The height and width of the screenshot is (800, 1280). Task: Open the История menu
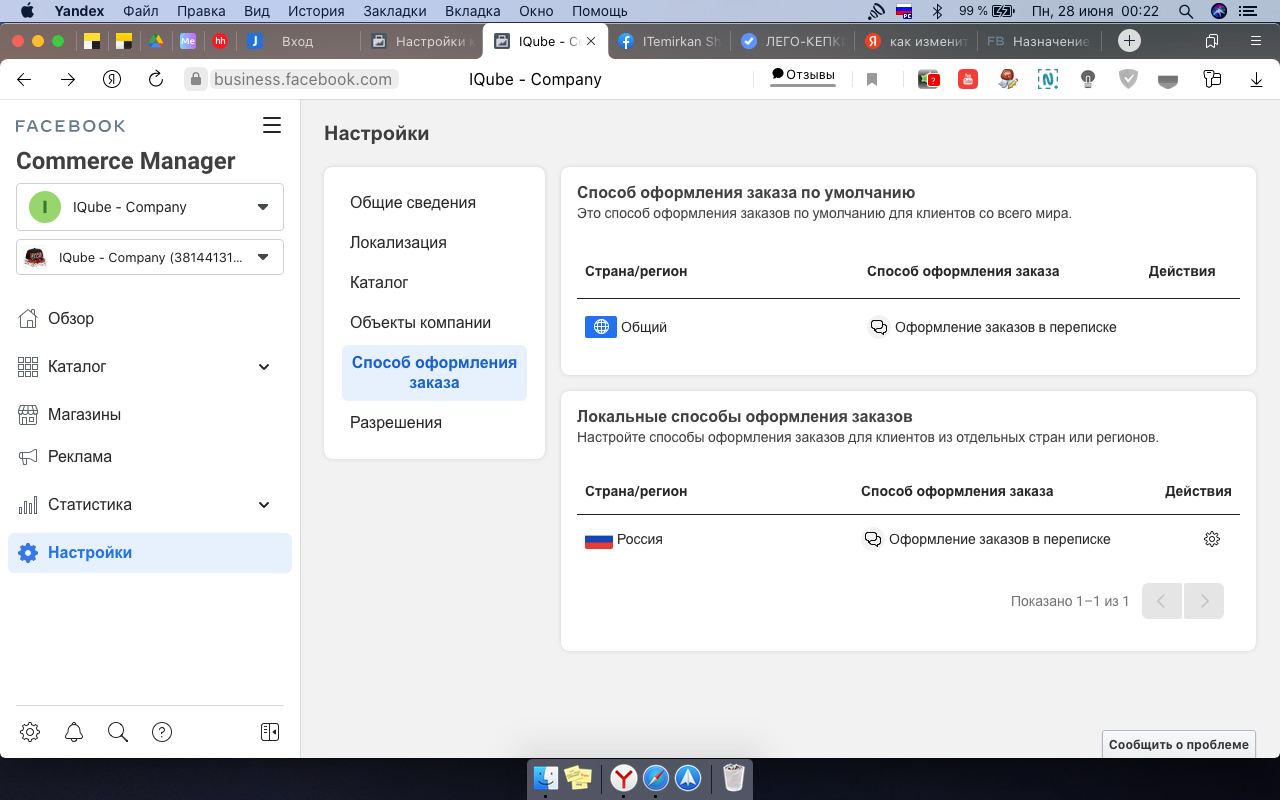[x=316, y=11]
